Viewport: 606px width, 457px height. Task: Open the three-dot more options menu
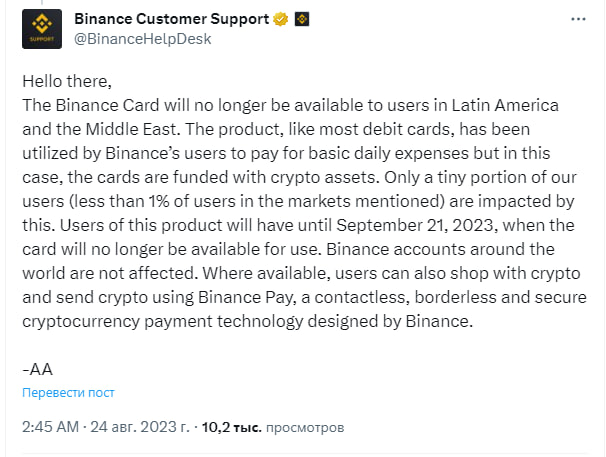click(x=578, y=19)
